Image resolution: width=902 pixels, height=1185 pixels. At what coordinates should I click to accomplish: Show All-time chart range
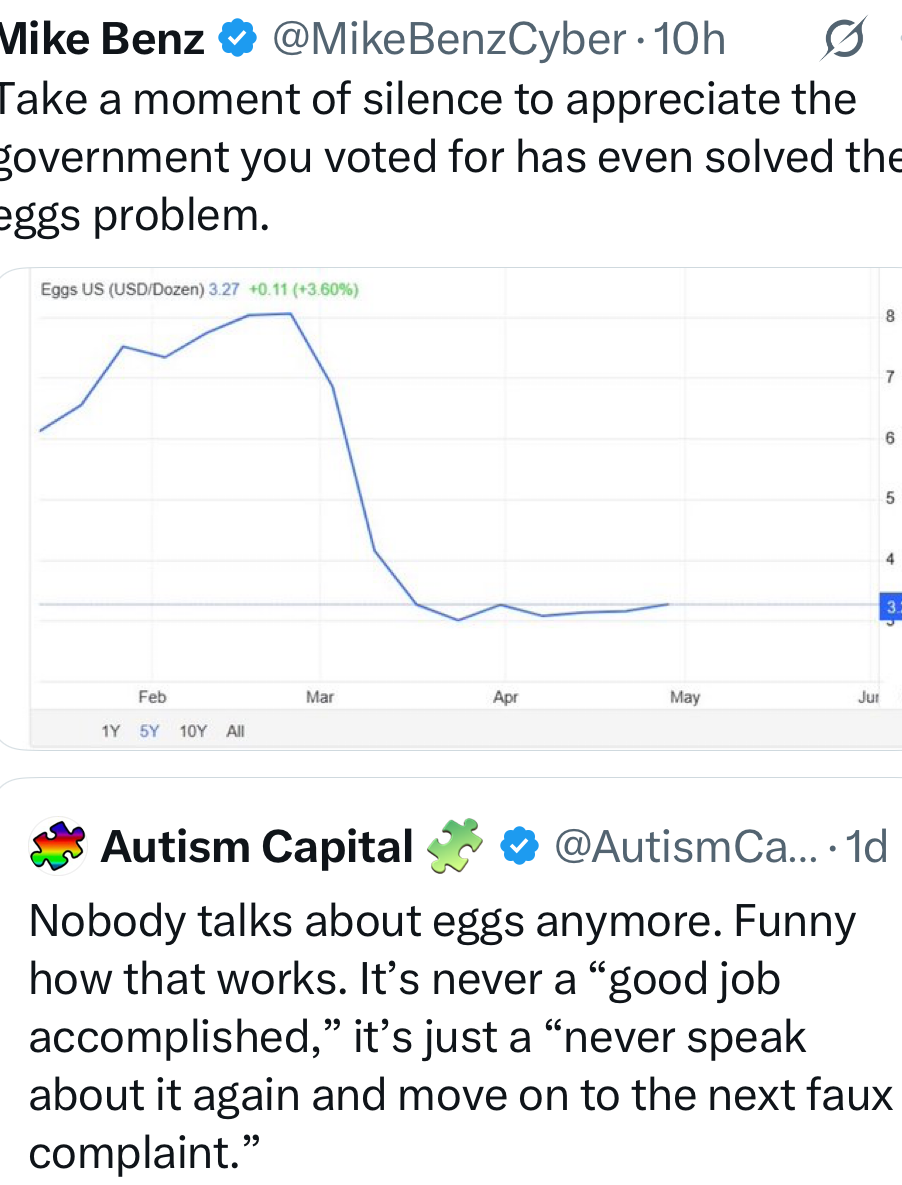[235, 731]
